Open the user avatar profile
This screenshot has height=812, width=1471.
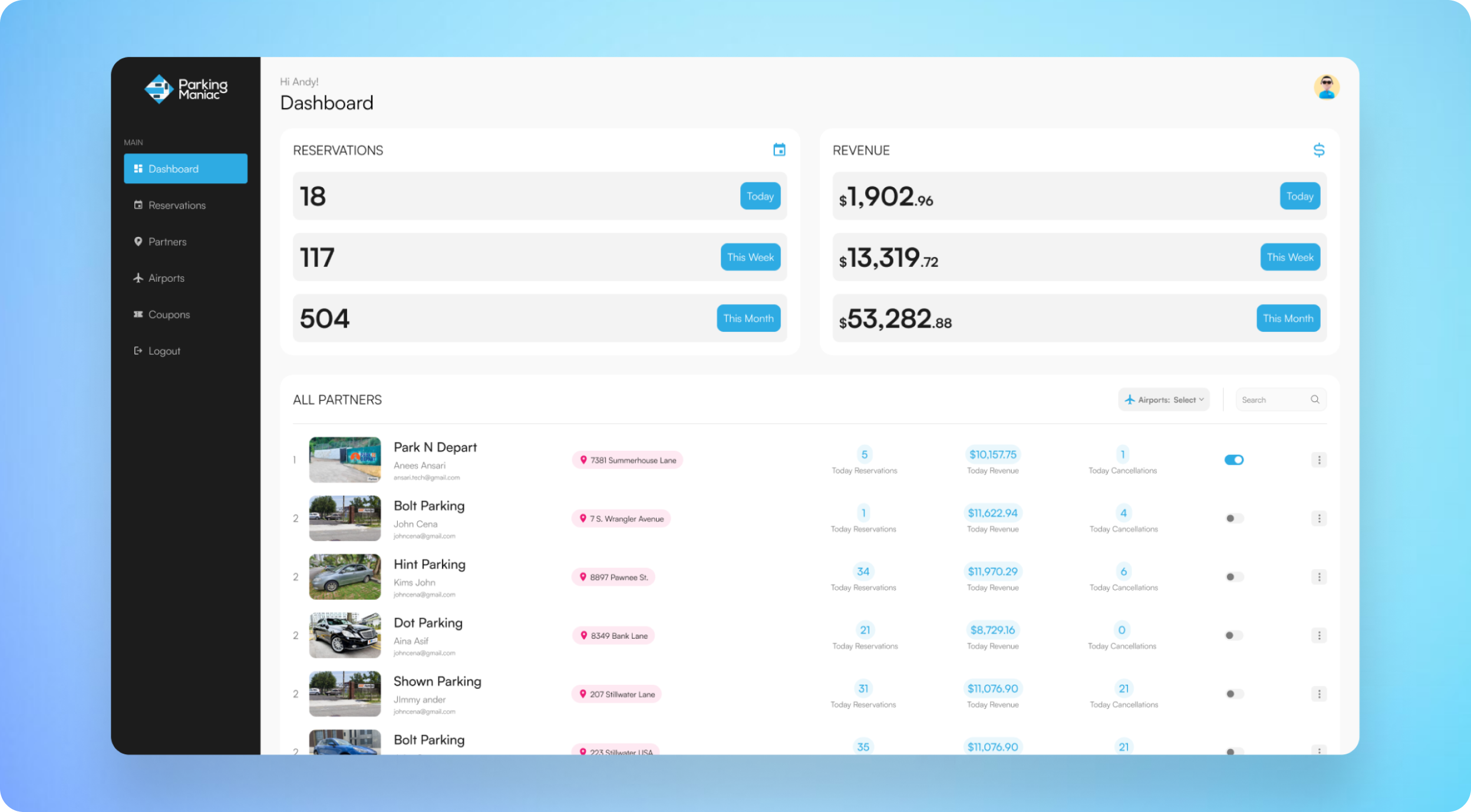click(x=1327, y=87)
